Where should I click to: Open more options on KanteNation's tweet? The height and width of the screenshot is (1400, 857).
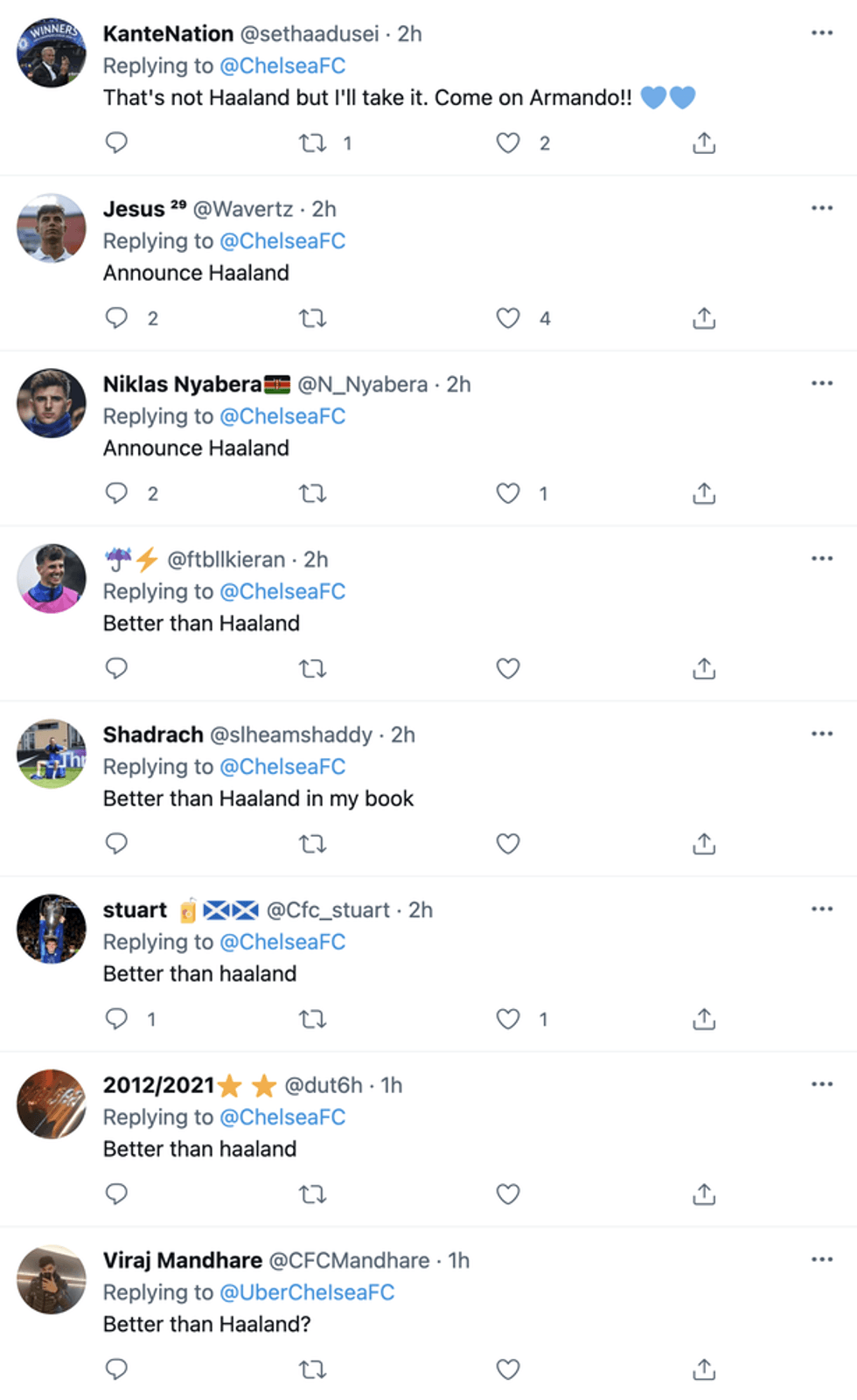822,33
